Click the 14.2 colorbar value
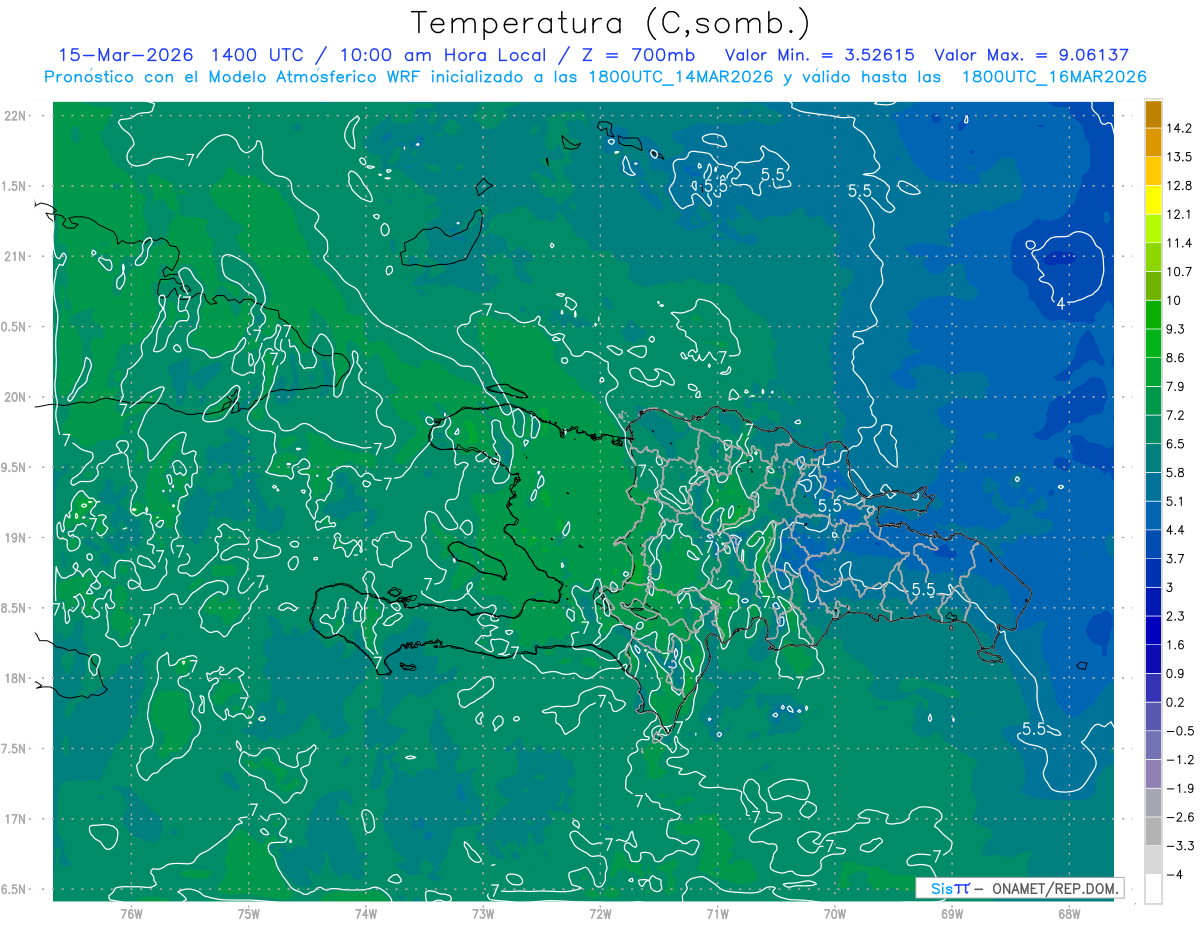The height and width of the screenshot is (927, 1200). 1180,128
